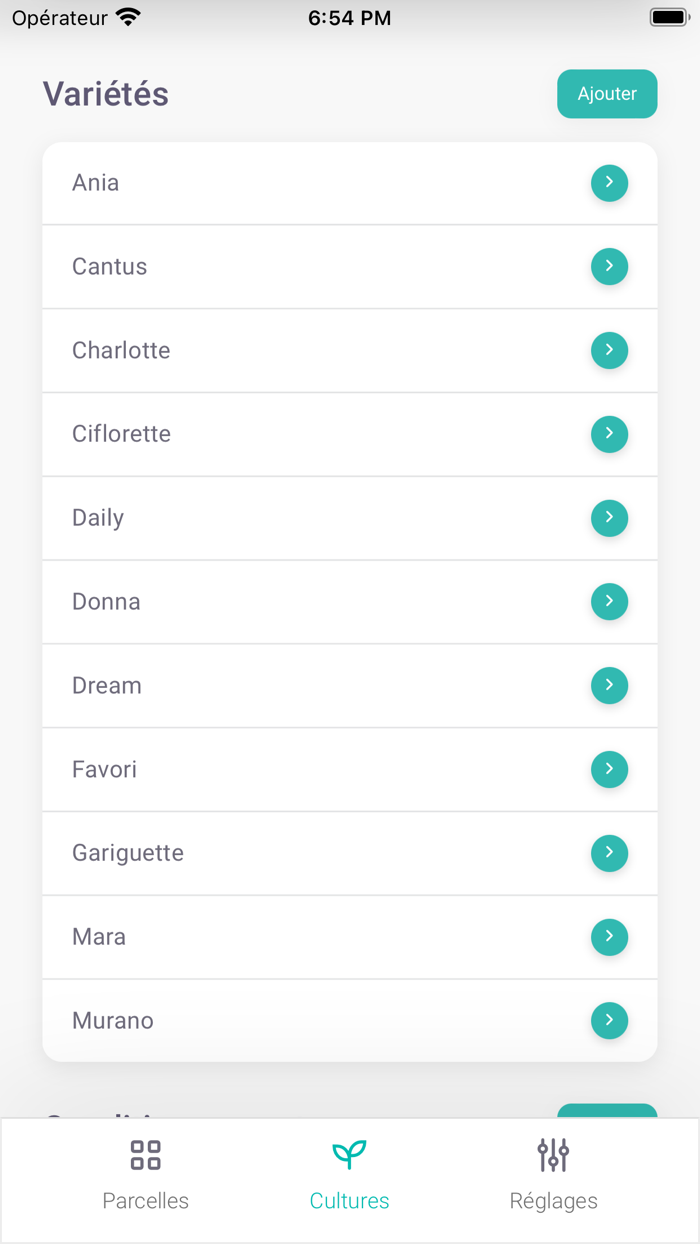Open the Gariguette chevron arrow
Screen dimensions: 700x1244
click(609, 853)
